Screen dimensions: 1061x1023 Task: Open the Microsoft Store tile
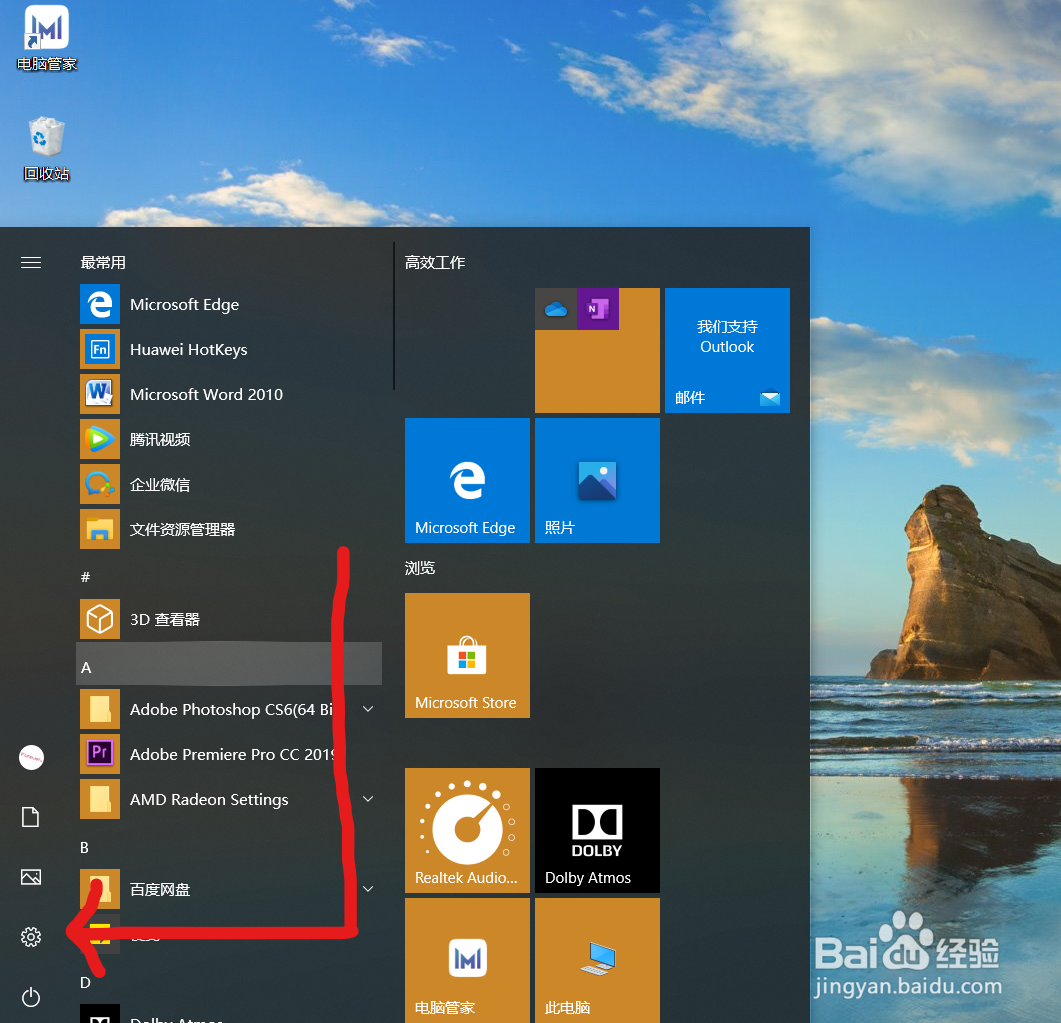468,656
